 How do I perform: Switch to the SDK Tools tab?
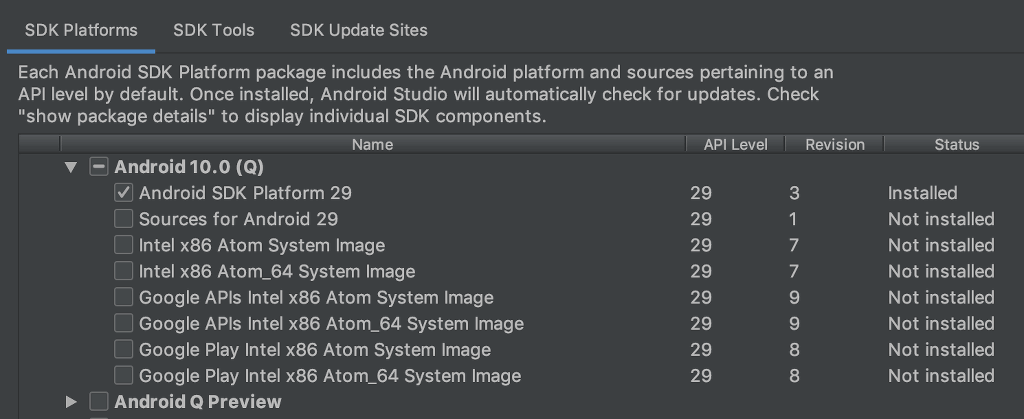tap(213, 30)
